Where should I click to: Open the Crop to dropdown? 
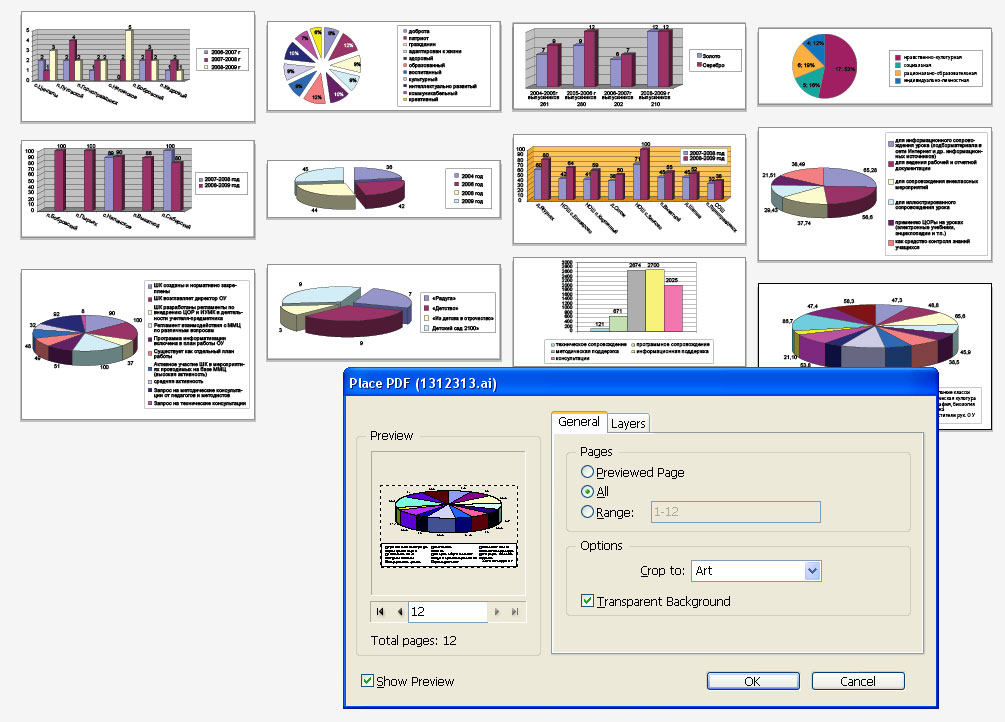[x=756, y=571]
